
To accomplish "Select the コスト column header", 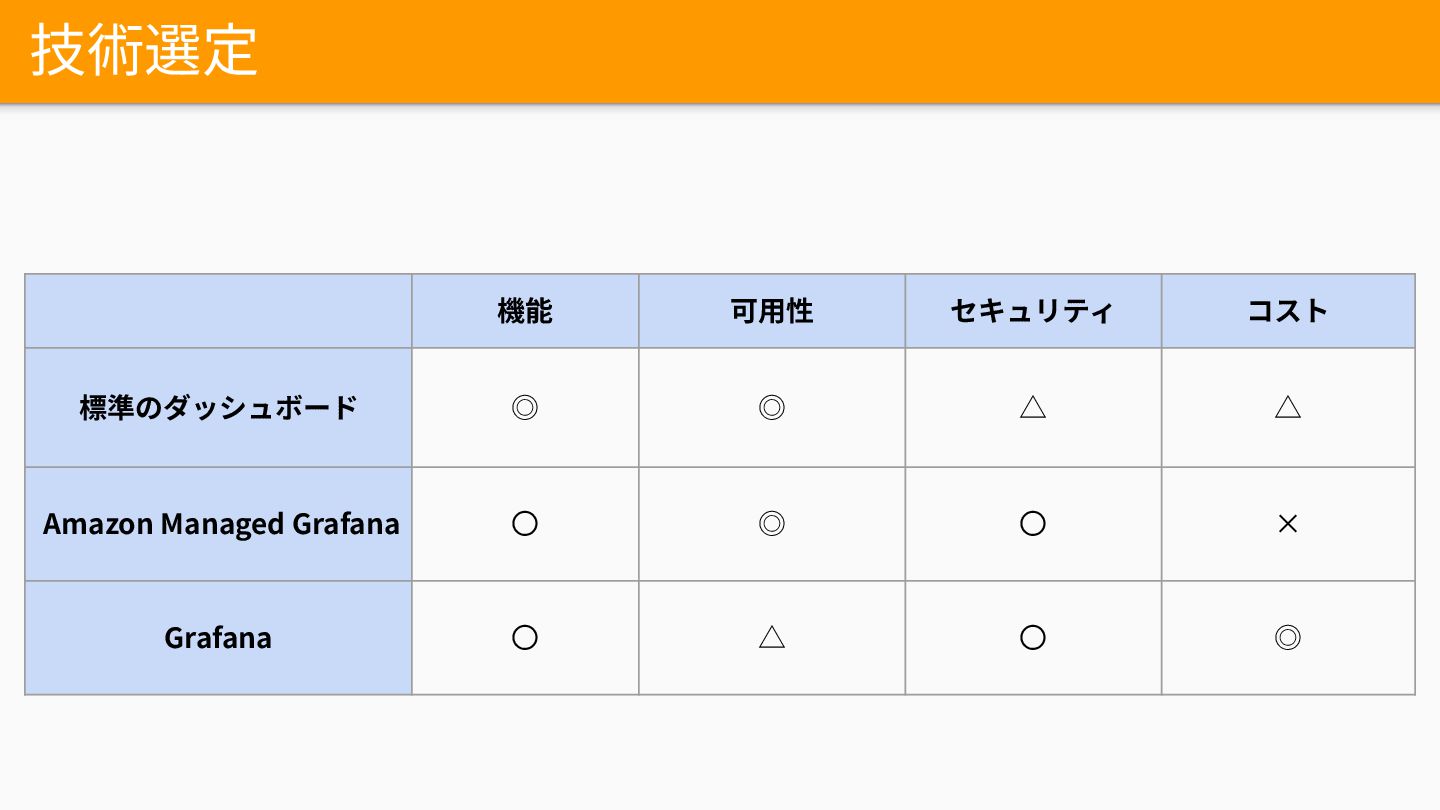I will [1287, 311].
